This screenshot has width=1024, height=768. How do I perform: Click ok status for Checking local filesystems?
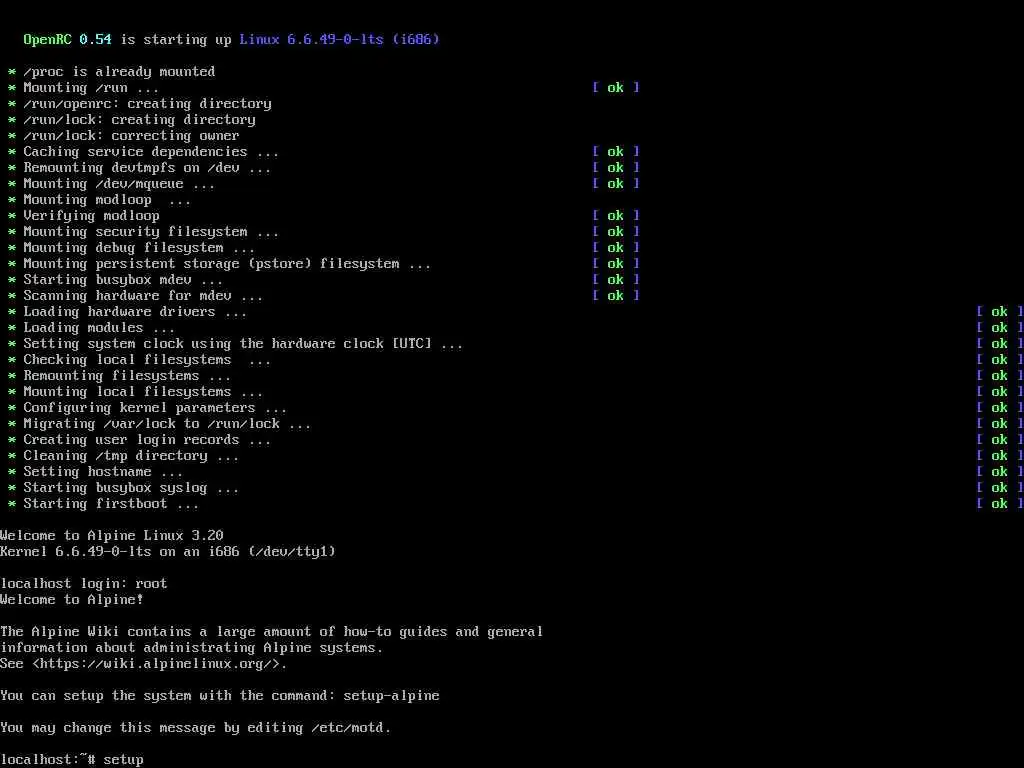tap(1000, 360)
